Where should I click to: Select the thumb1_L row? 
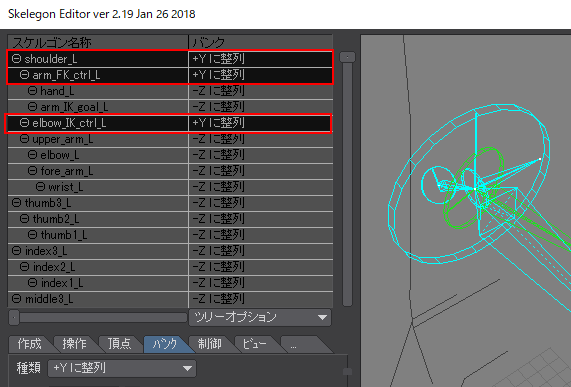tap(170, 235)
